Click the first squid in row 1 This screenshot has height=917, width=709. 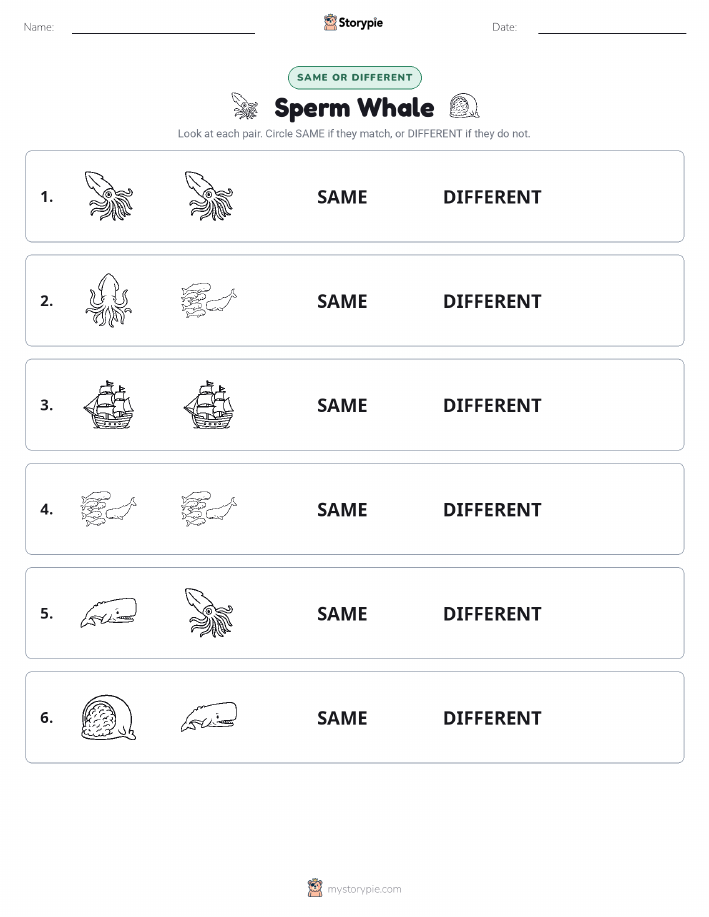pos(109,196)
